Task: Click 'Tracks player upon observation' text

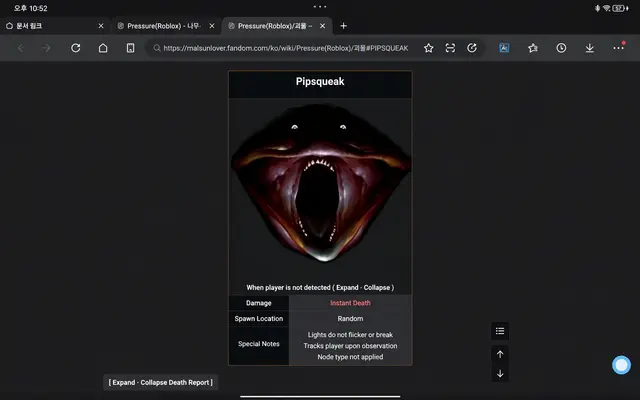Action: (350, 346)
